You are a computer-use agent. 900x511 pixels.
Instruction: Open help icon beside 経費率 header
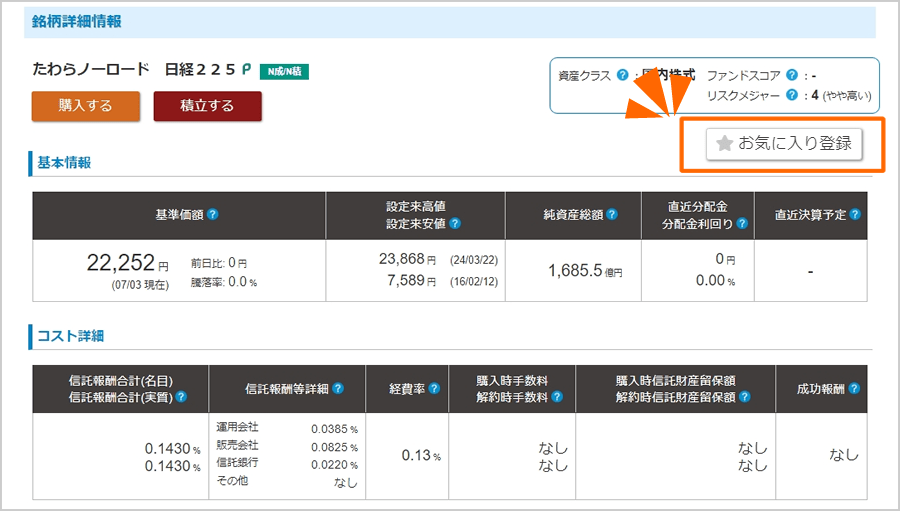coord(434,388)
